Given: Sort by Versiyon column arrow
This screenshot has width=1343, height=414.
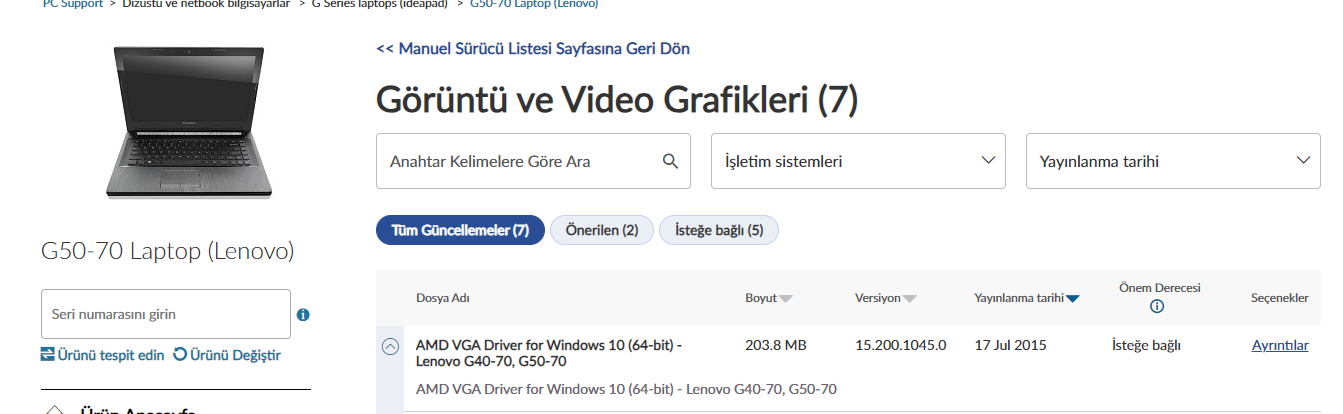Looking at the screenshot, I should coord(909,299).
